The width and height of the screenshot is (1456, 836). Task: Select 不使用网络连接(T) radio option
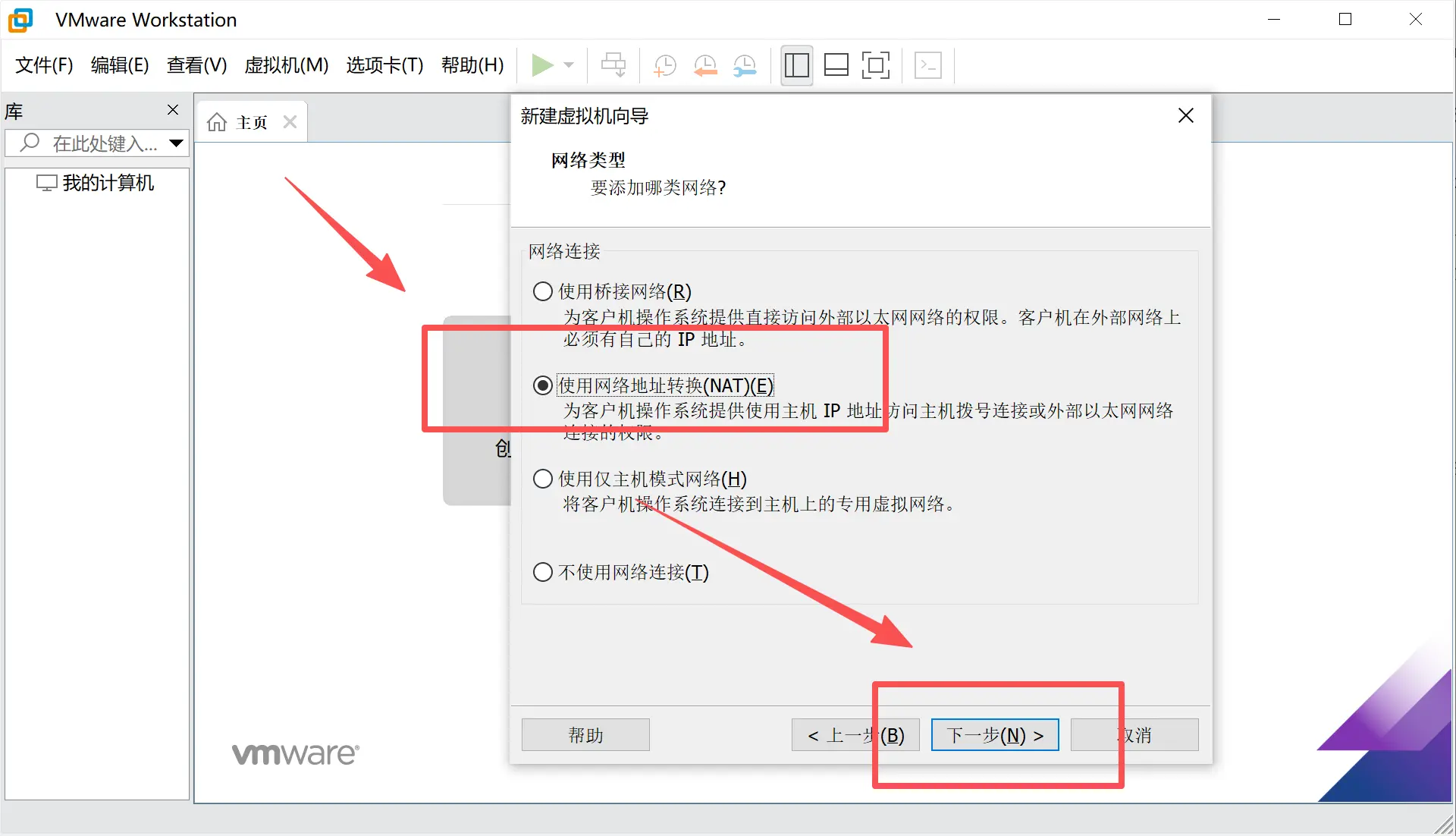(x=543, y=572)
